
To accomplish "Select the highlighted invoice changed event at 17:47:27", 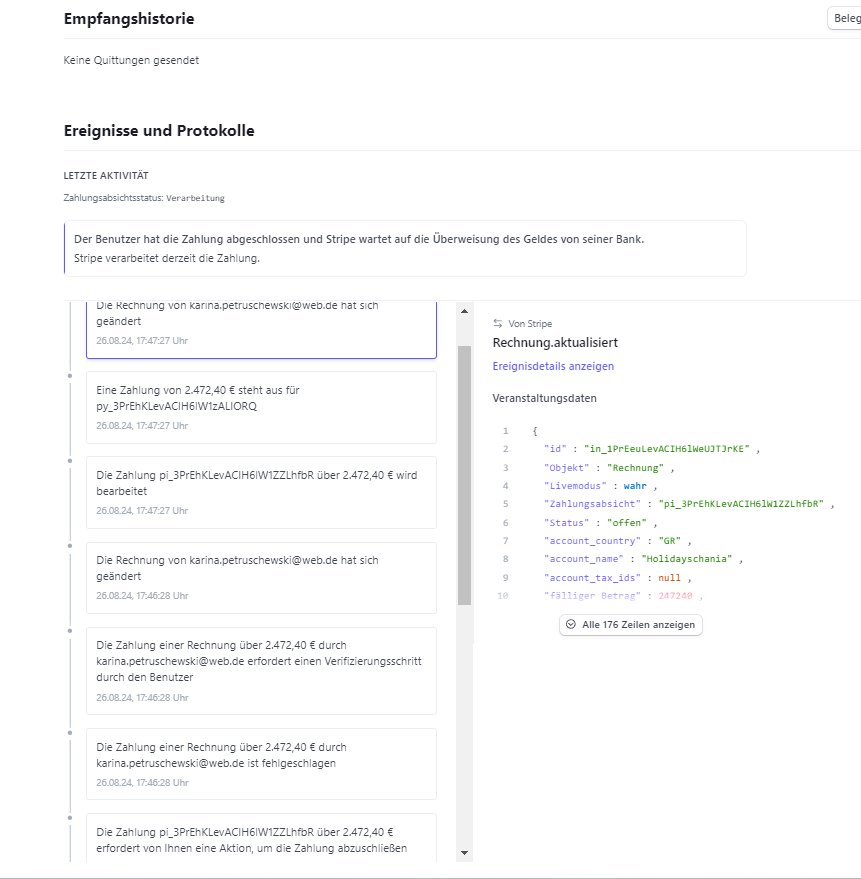I will click(261, 325).
